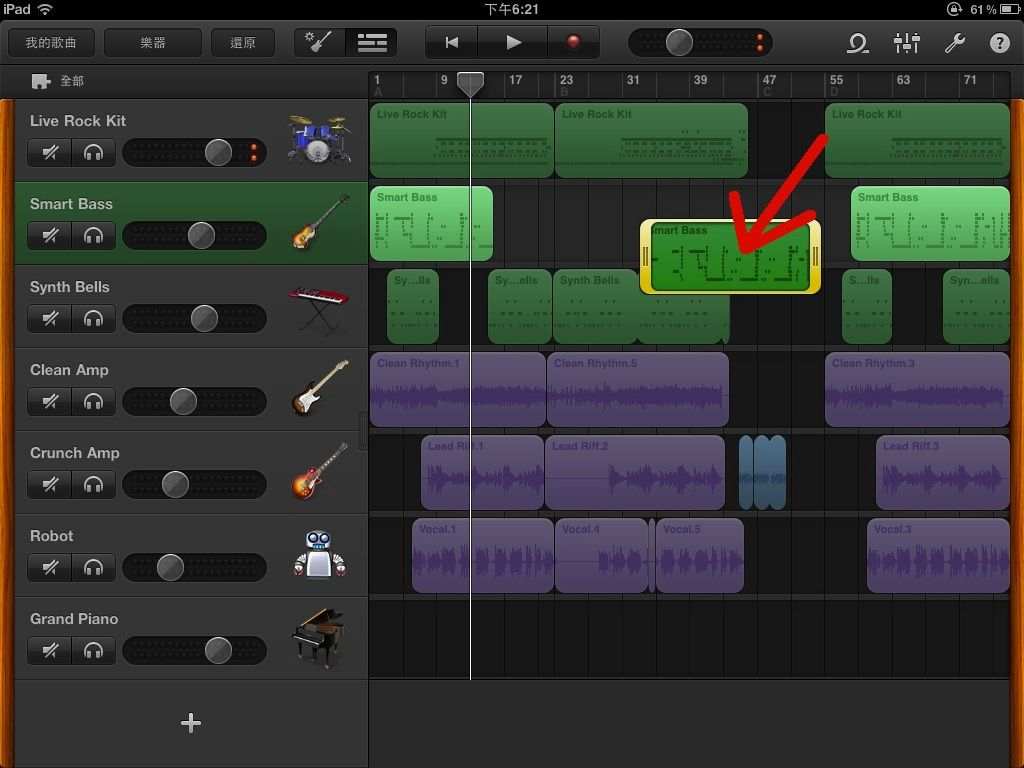1024x768 pixels.
Task: Open the help question mark icon
Action: point(999,43)
